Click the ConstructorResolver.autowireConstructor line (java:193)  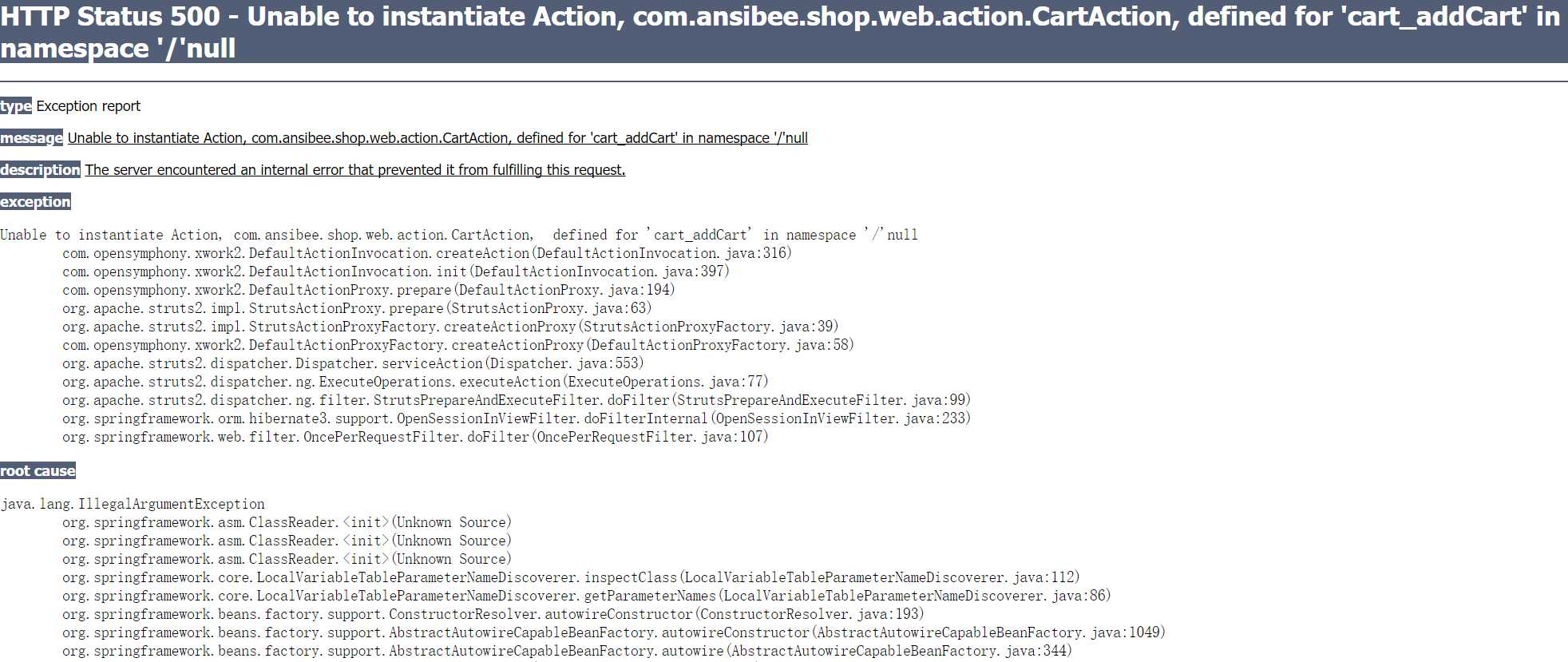[x=493, y=614]
